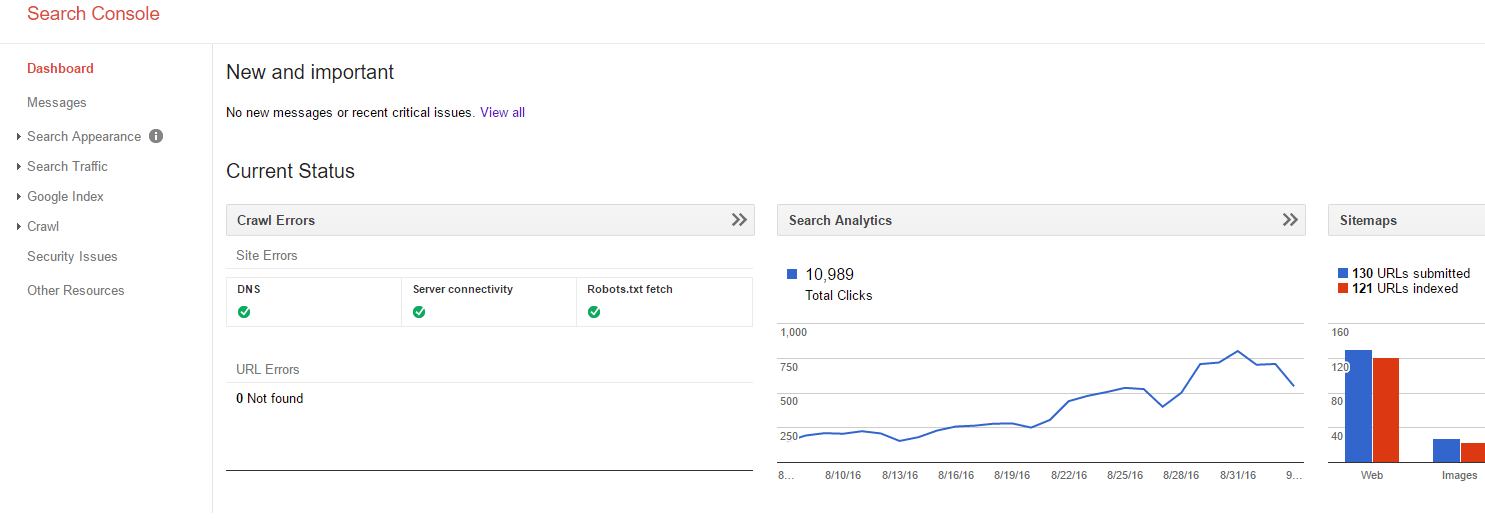Click the 0 Not found URL errors
This screenshot has height=523, width=1485.
tap(270, 399)
